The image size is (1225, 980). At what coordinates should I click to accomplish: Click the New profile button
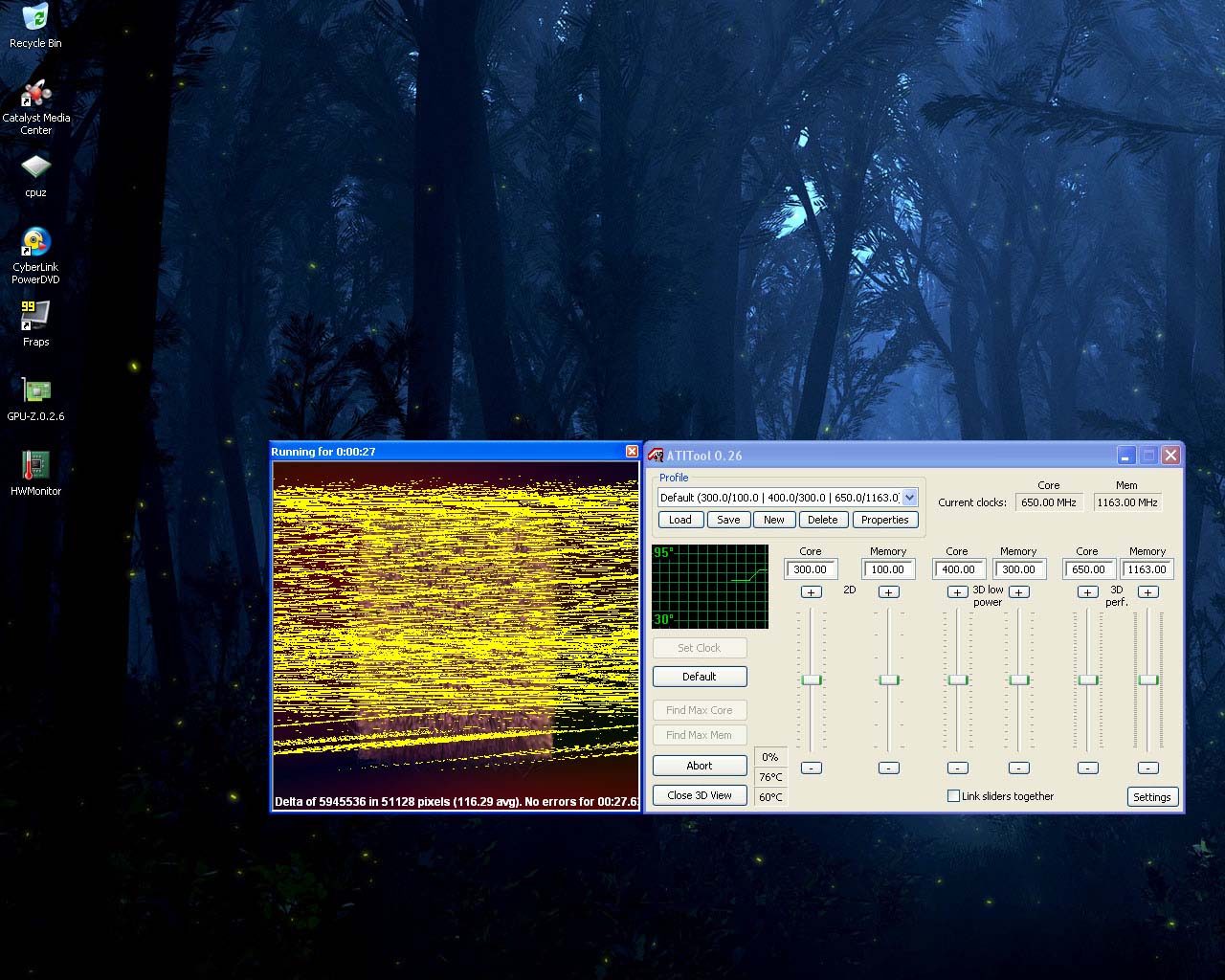coord(774,520)
